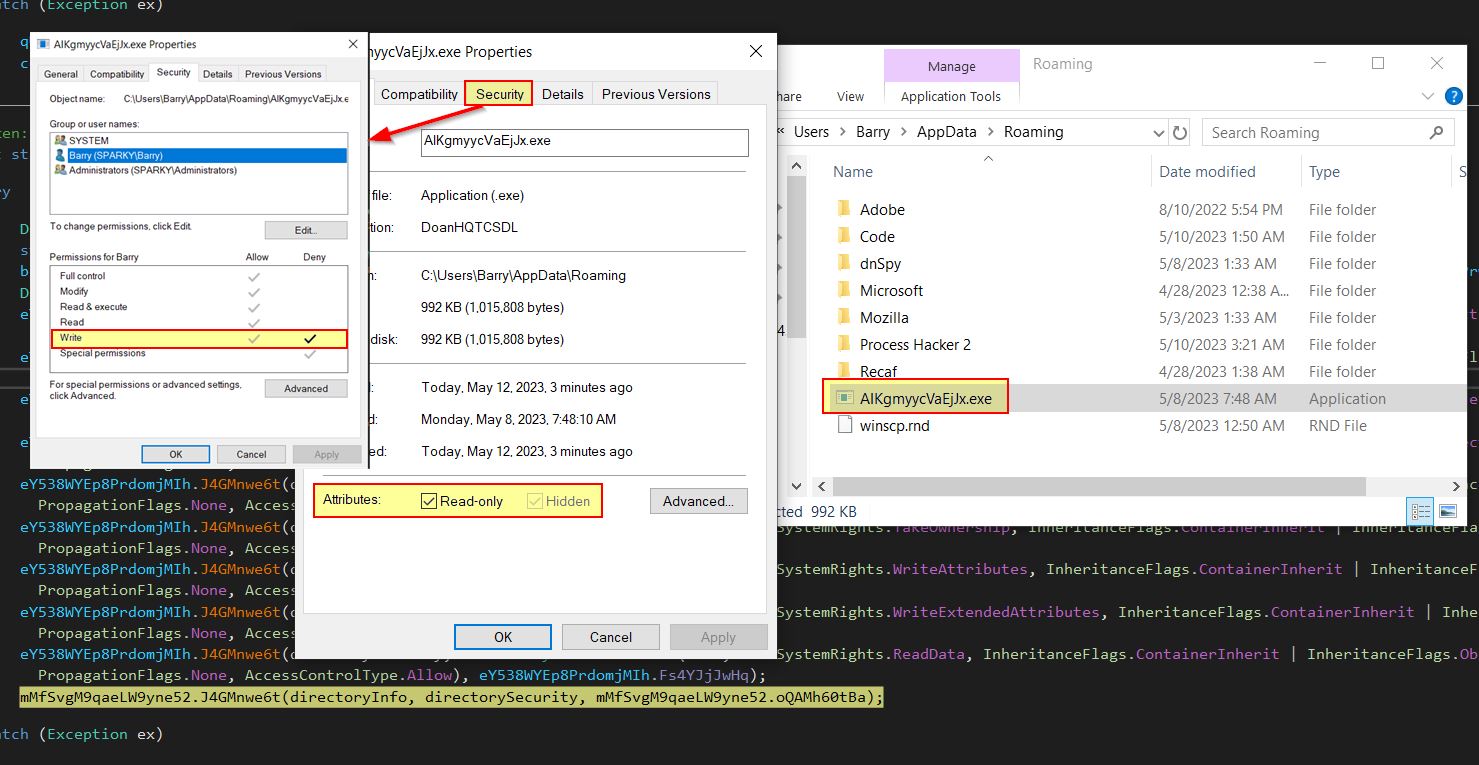Click the highlighted J4GMnwe6t code line at bottom
1479x765 pixels.
(x=452, y=697)
